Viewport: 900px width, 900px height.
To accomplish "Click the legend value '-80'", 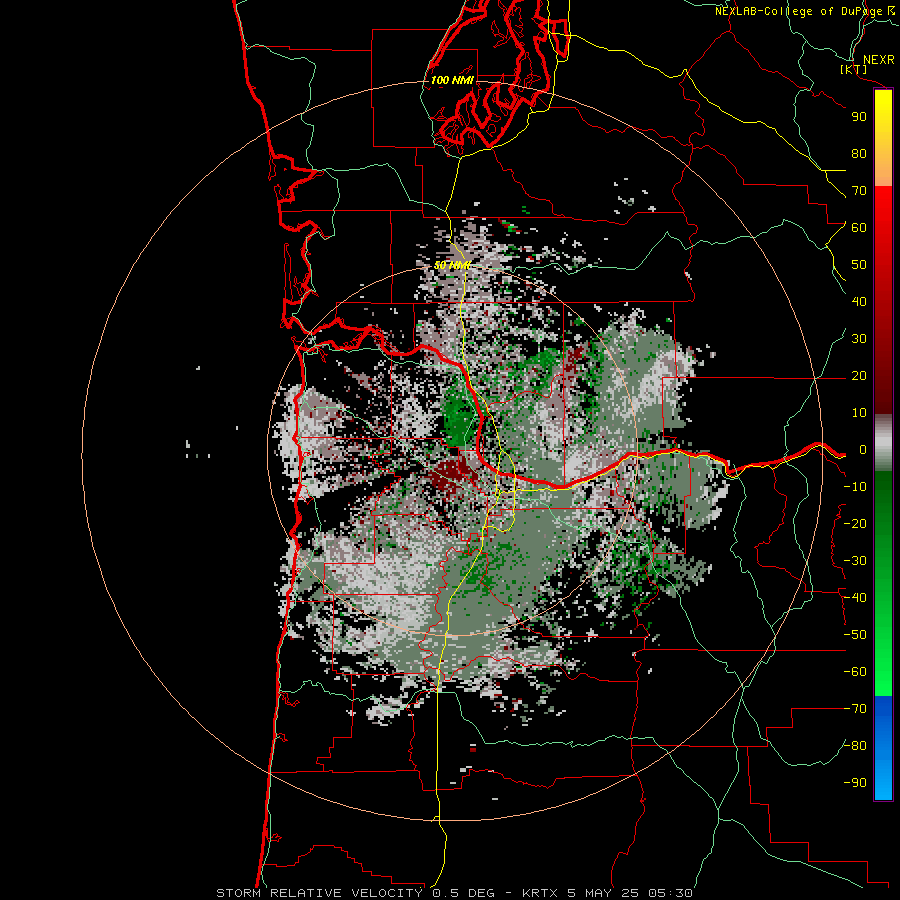I will tap(855, 746).
